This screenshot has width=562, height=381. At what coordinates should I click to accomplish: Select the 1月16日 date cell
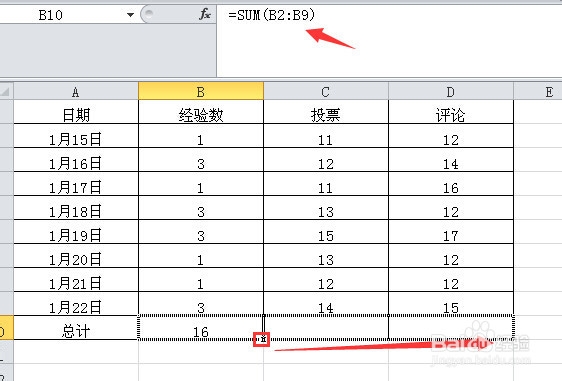(76, 160)
